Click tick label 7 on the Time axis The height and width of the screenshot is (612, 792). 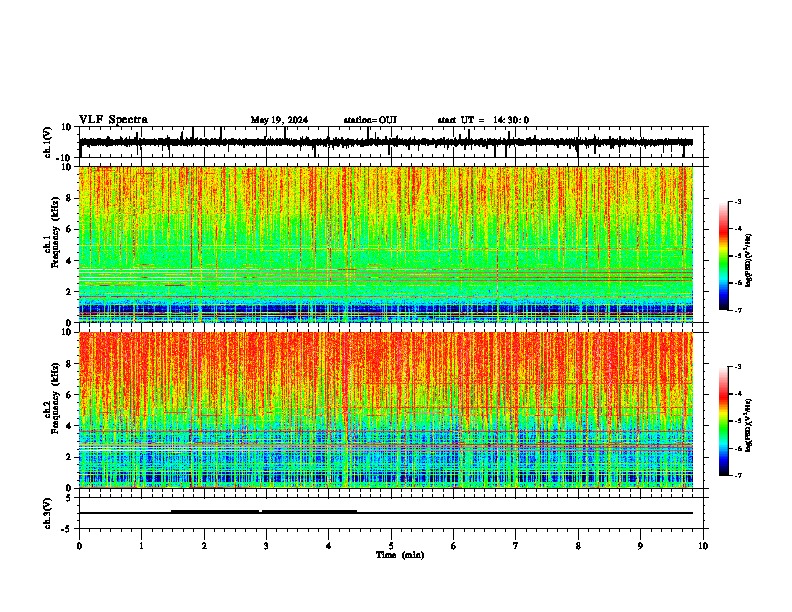point(516,546)
